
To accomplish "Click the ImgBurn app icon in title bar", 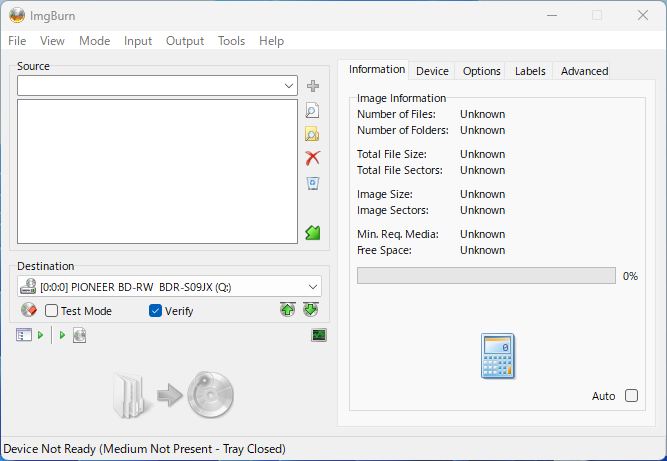I will pyautogui.click(x=17, y=16).
